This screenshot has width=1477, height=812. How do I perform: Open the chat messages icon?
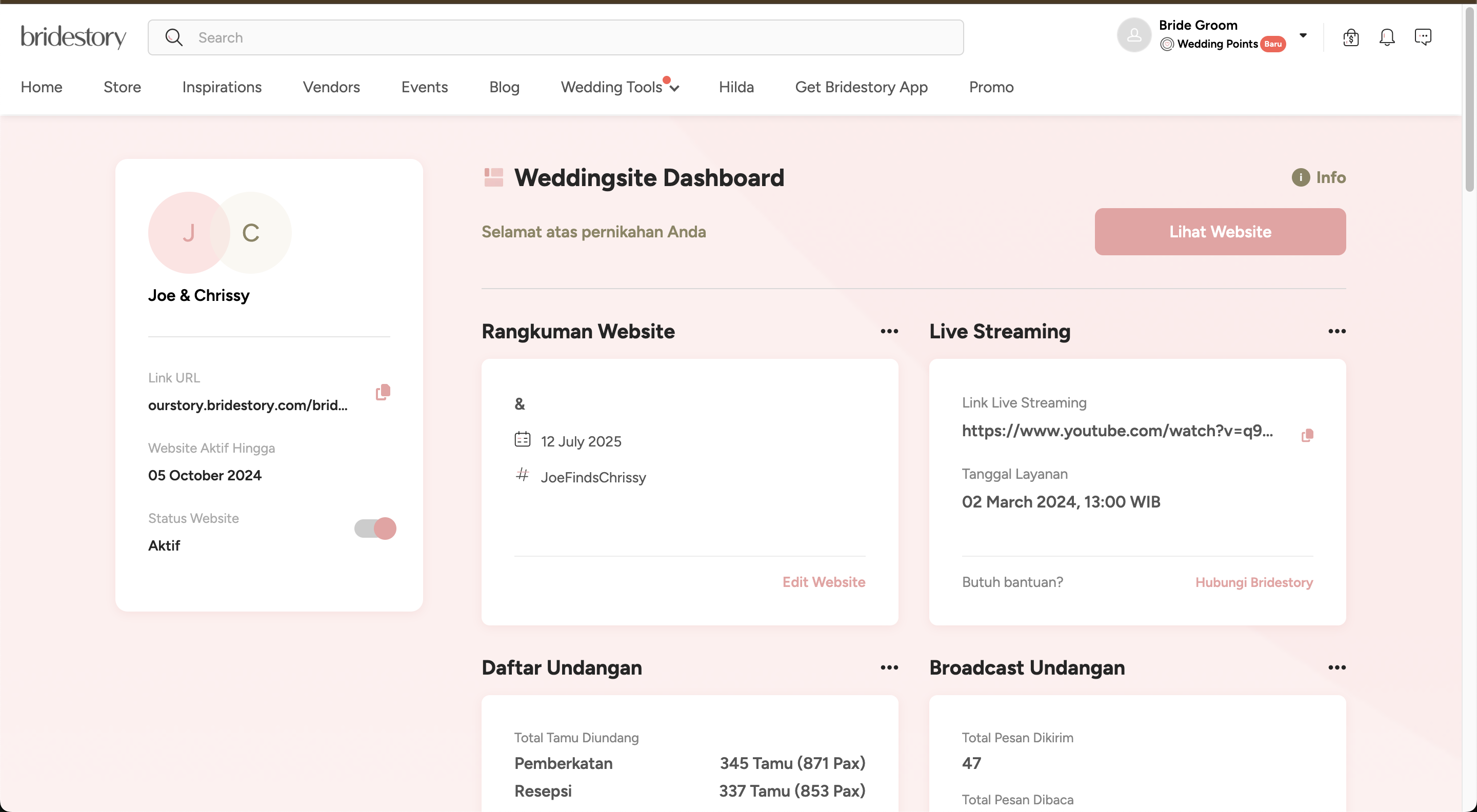coord(1423,37)
